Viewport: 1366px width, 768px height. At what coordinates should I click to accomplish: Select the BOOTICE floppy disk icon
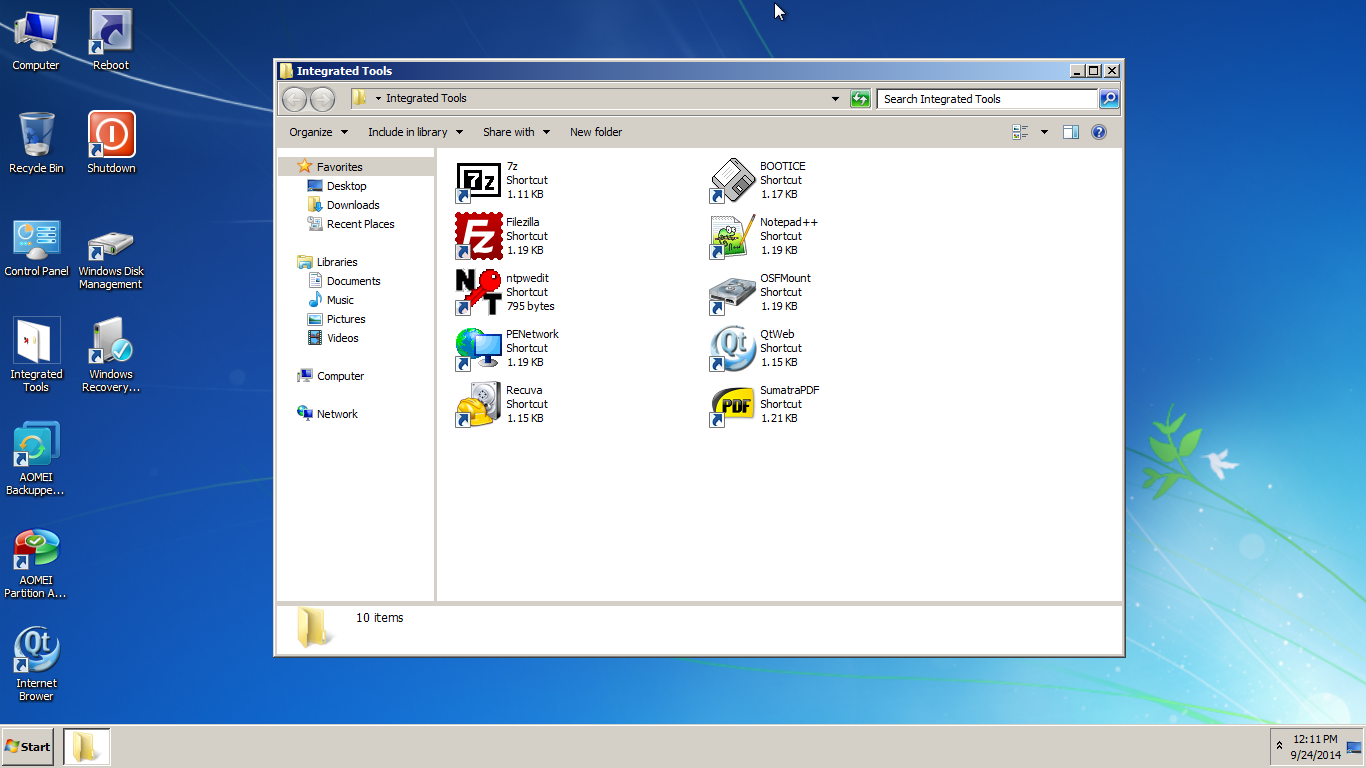[732, 181]
